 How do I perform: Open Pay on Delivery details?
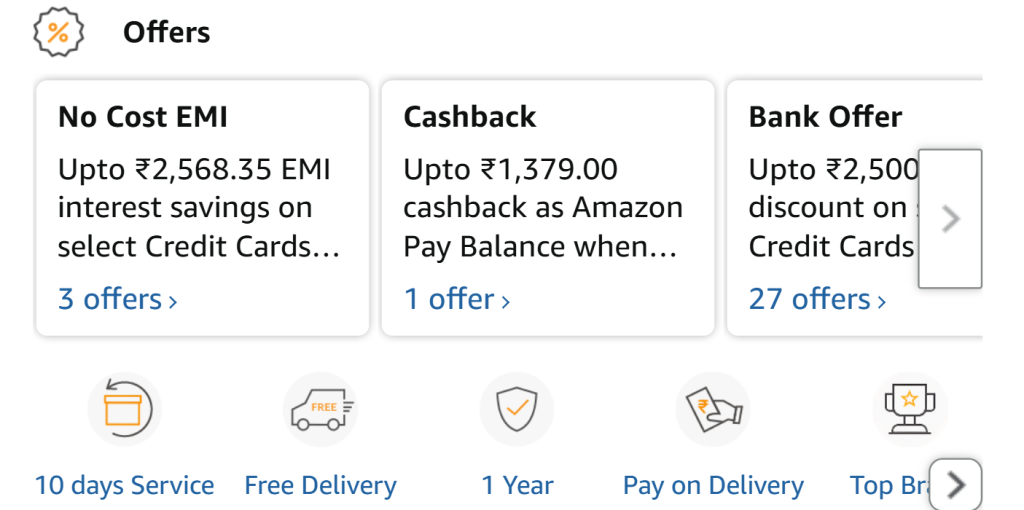[x=713, y=486]
